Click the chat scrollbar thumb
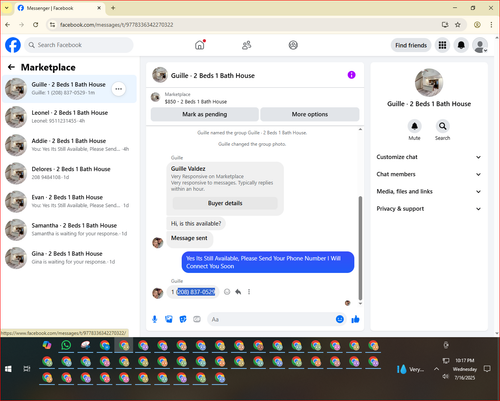 tap(360, 248)
